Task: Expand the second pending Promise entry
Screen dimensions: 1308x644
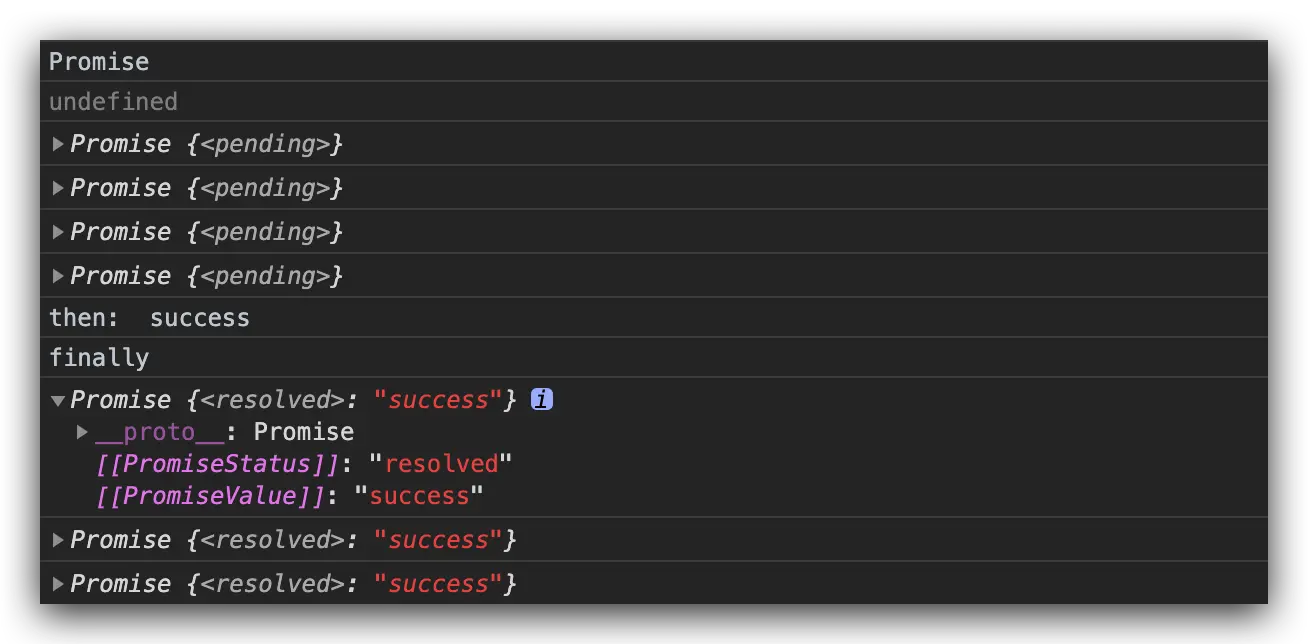Action: 58,188
